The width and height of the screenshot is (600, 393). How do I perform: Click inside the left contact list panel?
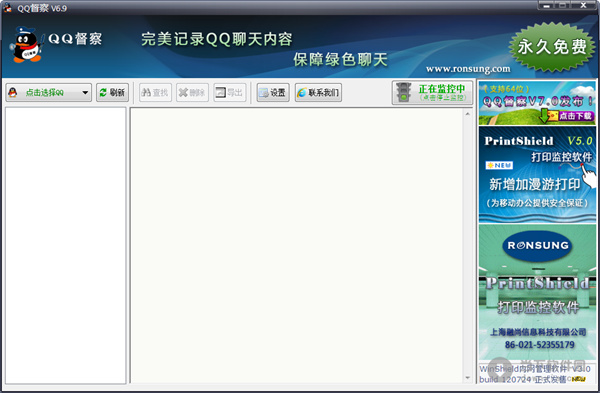click(x=65, y=245)
